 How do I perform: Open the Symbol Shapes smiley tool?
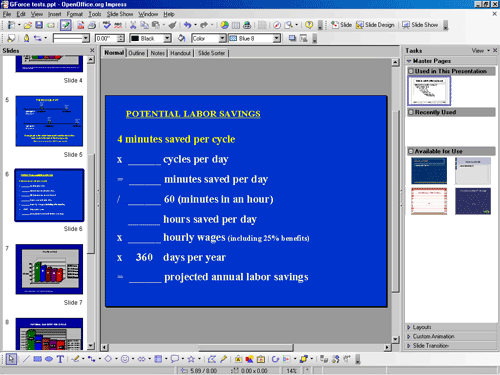[x=125, y=359]
